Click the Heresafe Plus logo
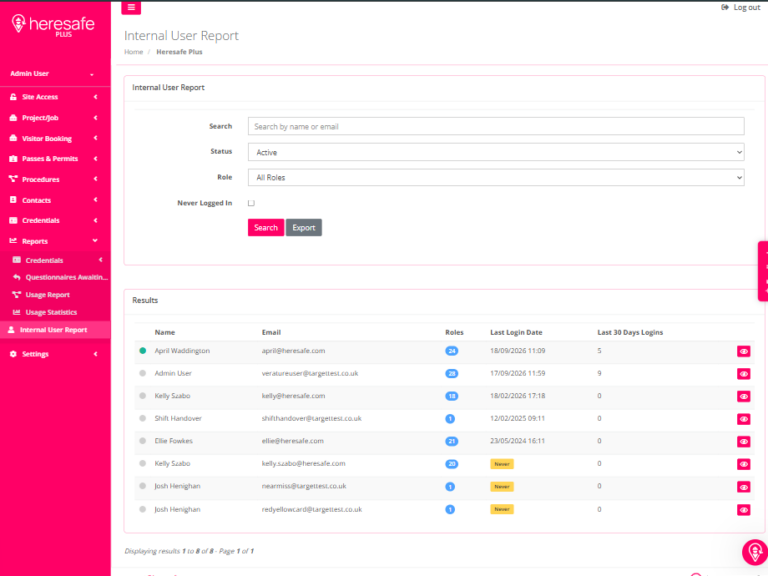 tap(53, 24)
